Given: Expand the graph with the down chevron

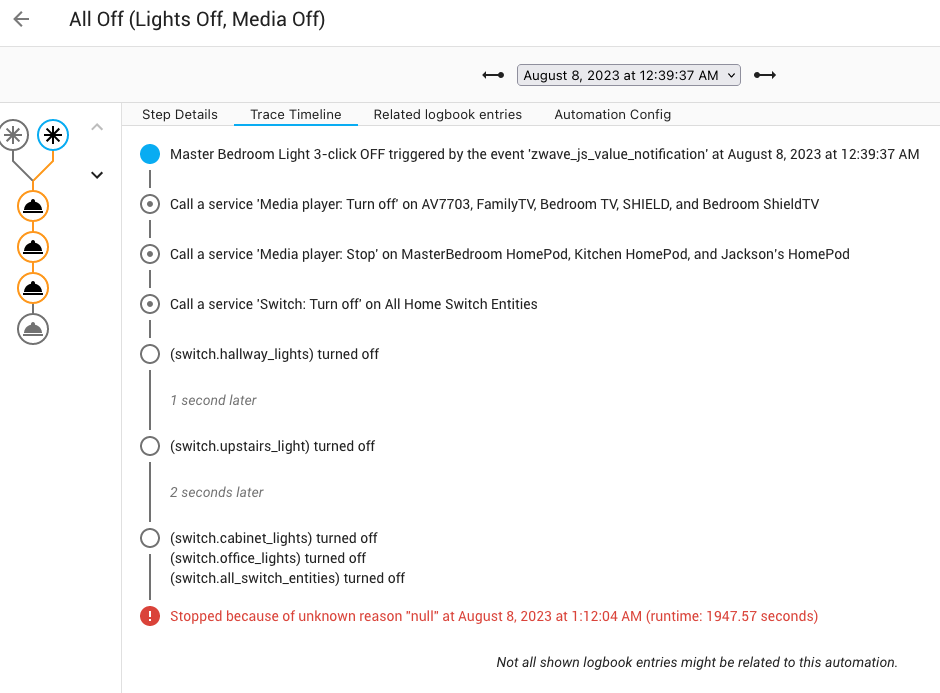Looking at the screenshot, I should [x=97, y=174].
